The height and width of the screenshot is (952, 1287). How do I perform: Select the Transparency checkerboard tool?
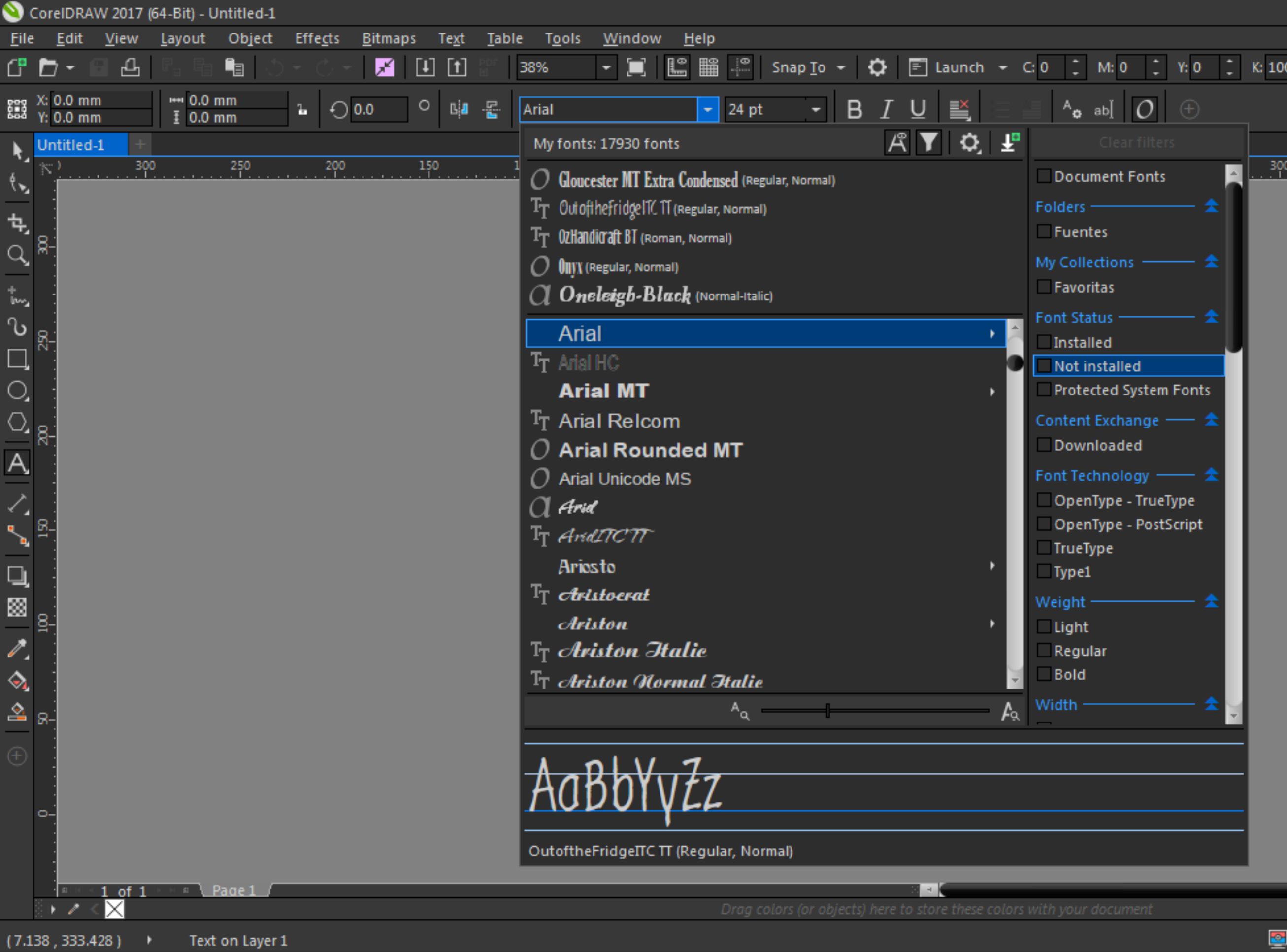[17, 607]
